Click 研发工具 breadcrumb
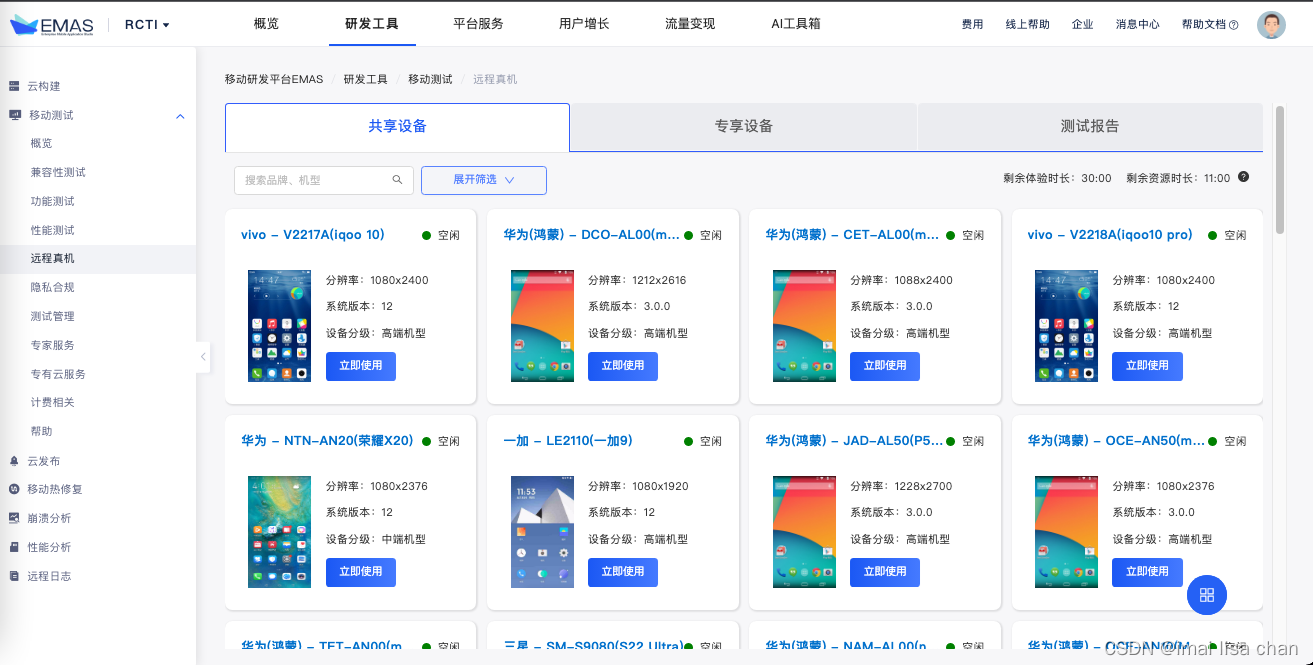1313x665 pixels. point(365,79)
